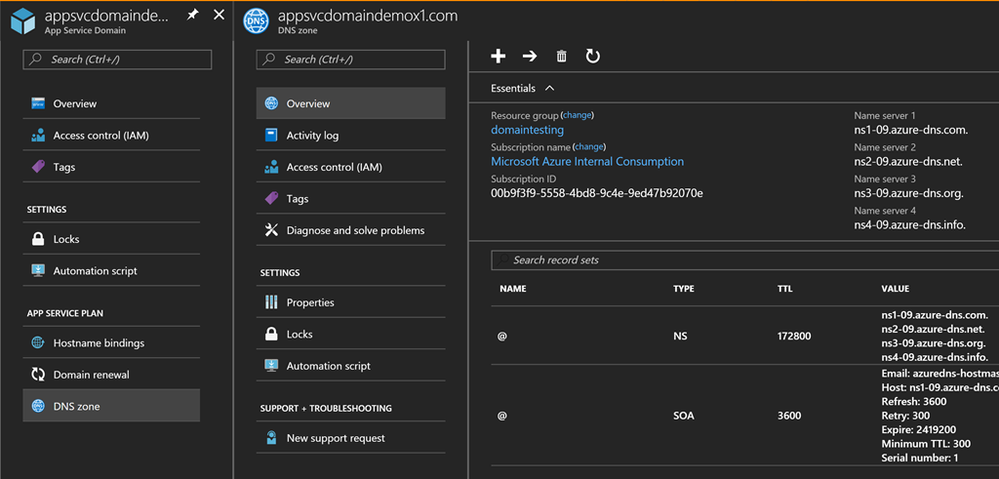Close the App Service Domain blade

pyautogui.click(x=219, y=15)
